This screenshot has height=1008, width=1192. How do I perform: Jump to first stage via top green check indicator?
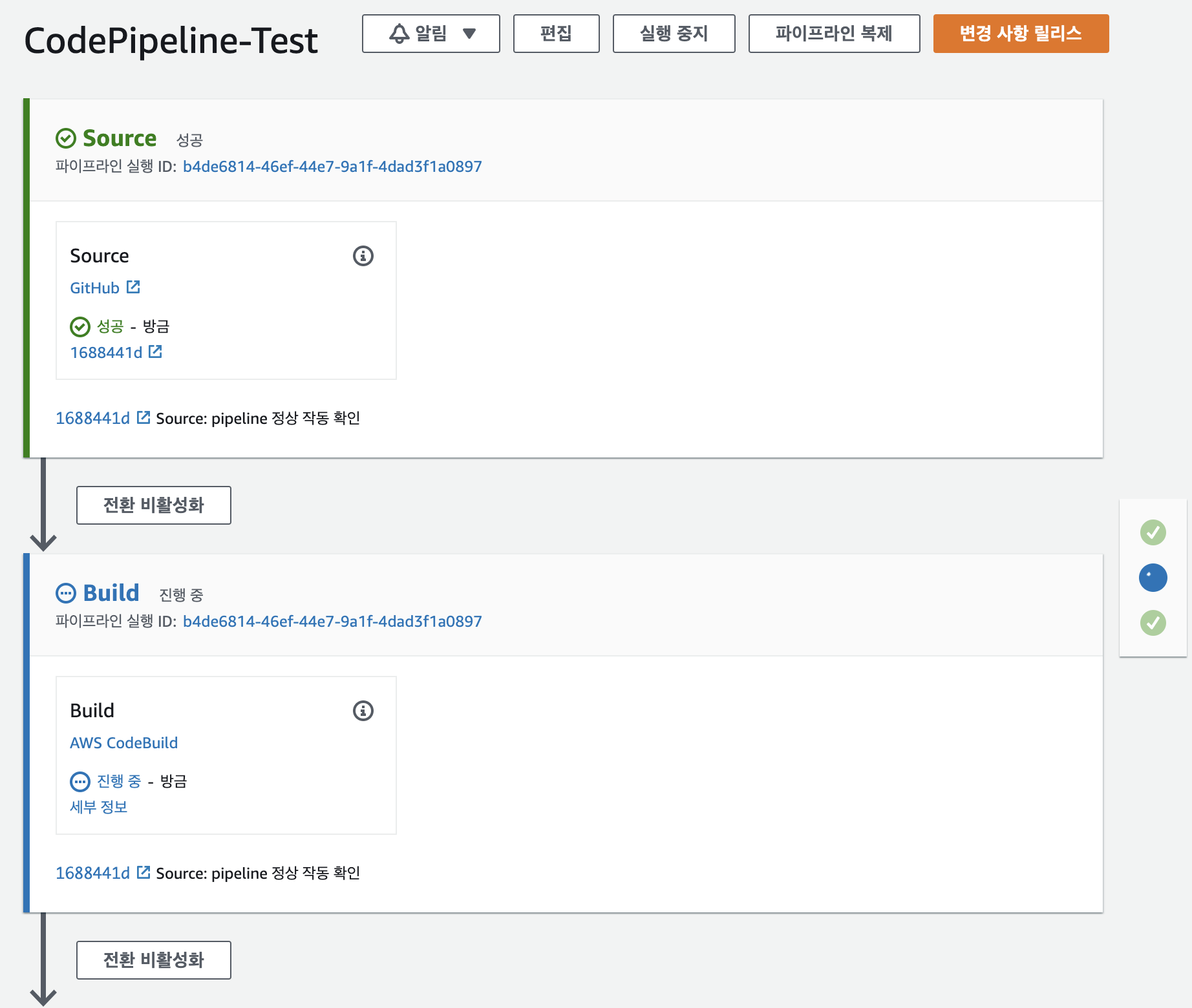1153,532
